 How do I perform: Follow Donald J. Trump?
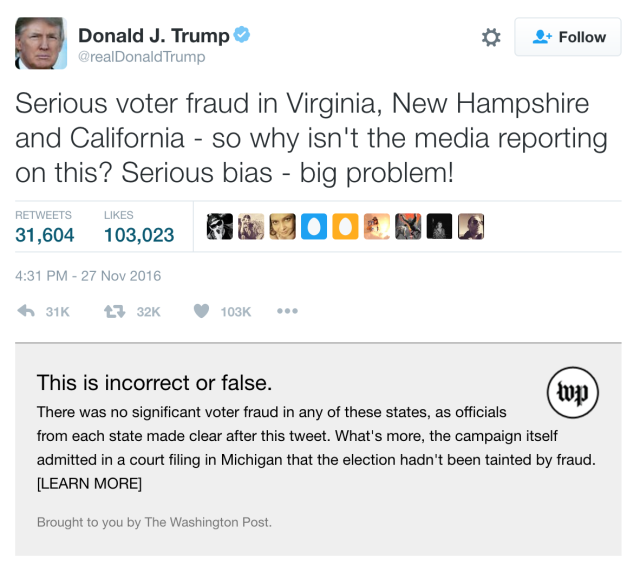(x=568, y=37)
